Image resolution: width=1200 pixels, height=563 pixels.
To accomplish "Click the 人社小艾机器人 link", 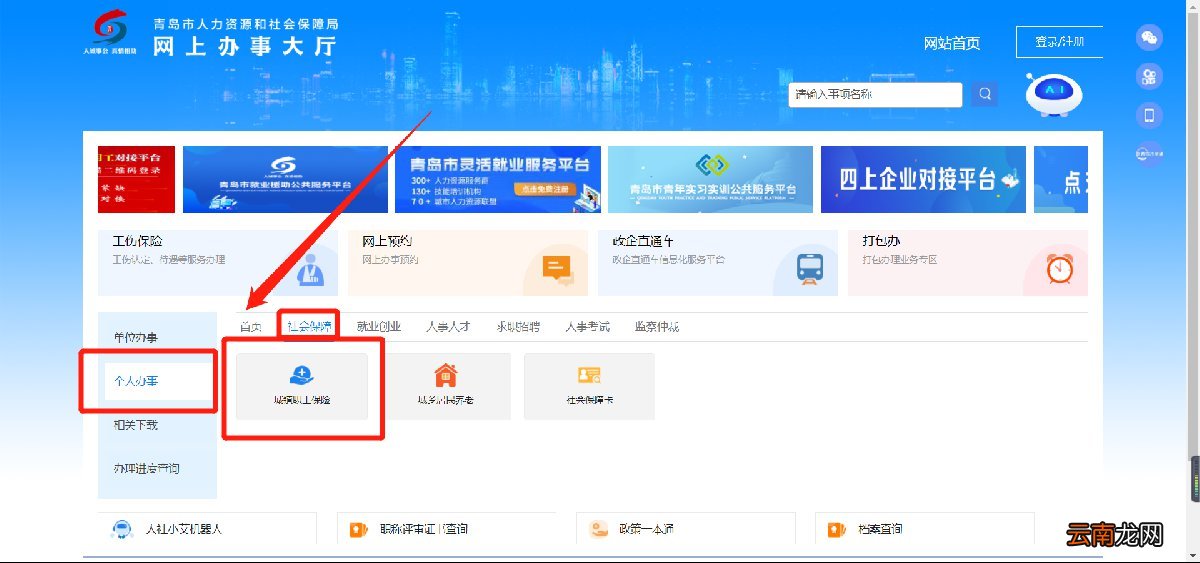I will click(x=184, y=529).
